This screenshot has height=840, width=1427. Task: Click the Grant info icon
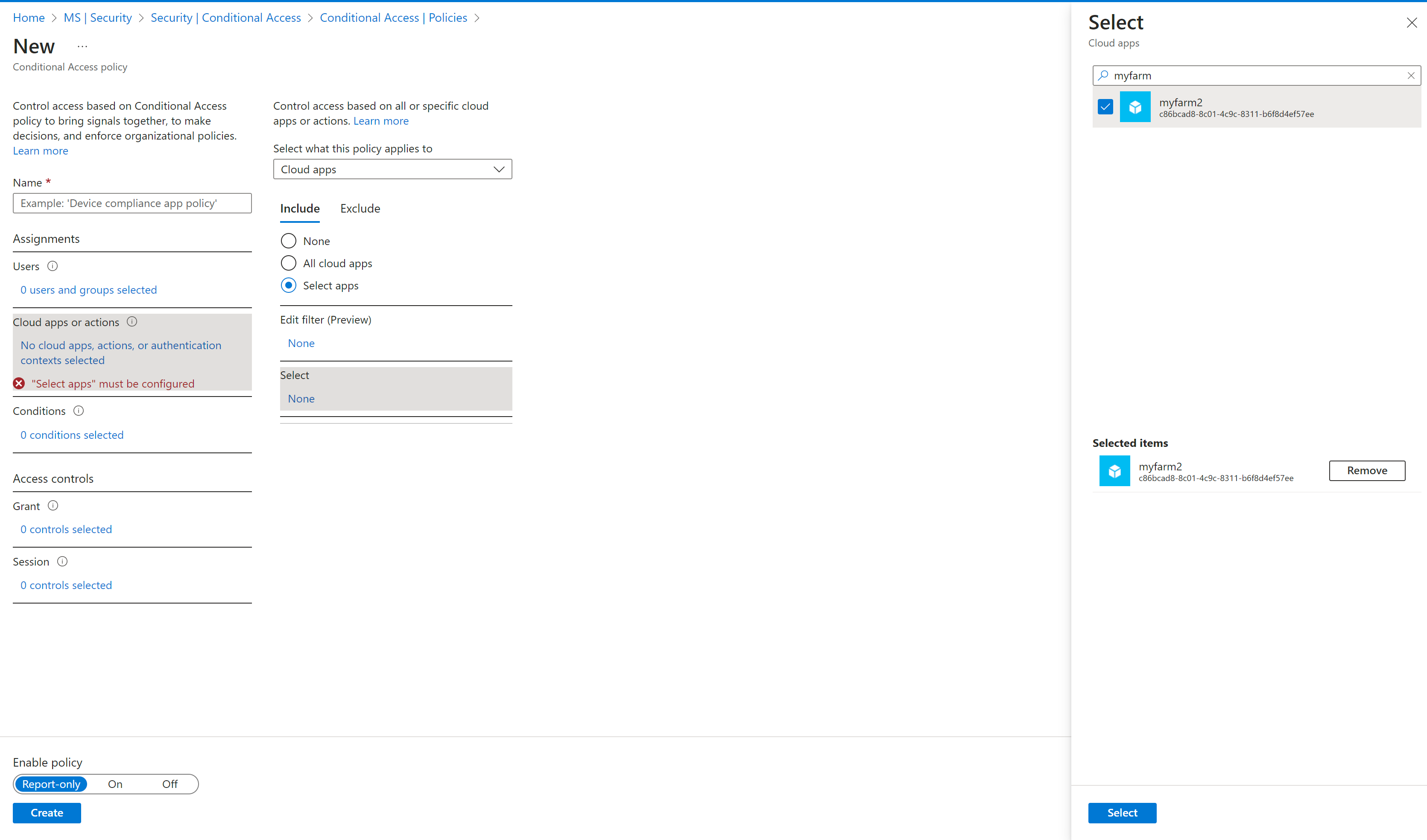pos(53,505)
